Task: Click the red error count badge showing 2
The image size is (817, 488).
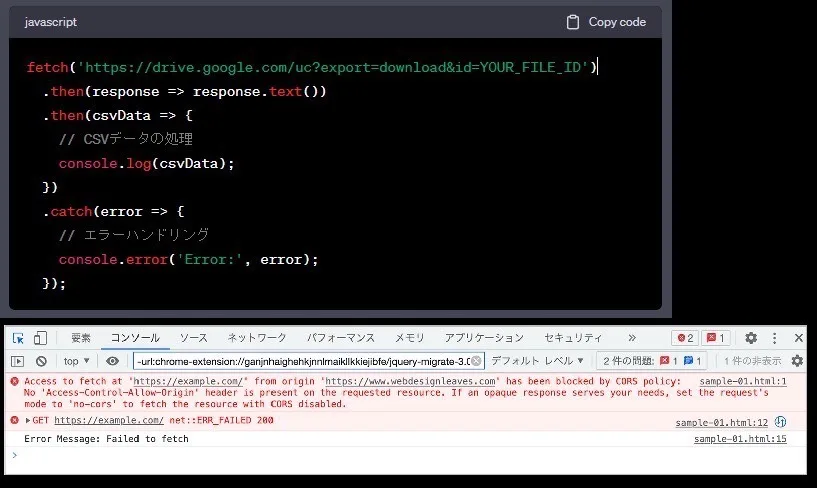Action: (685, 338)
